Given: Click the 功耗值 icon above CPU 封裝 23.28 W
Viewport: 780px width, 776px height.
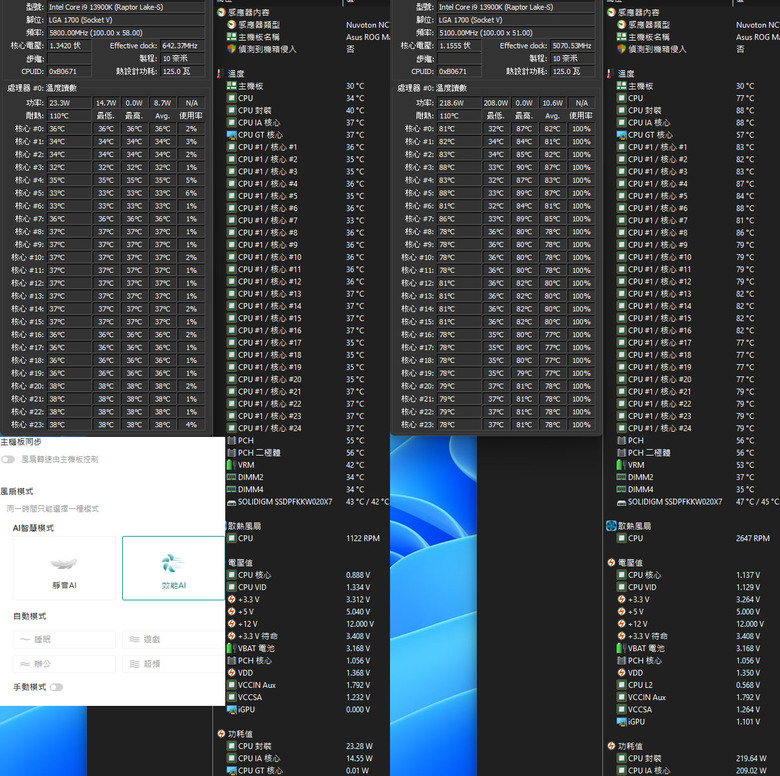Looking at the screenshot, I should point(221,734).
